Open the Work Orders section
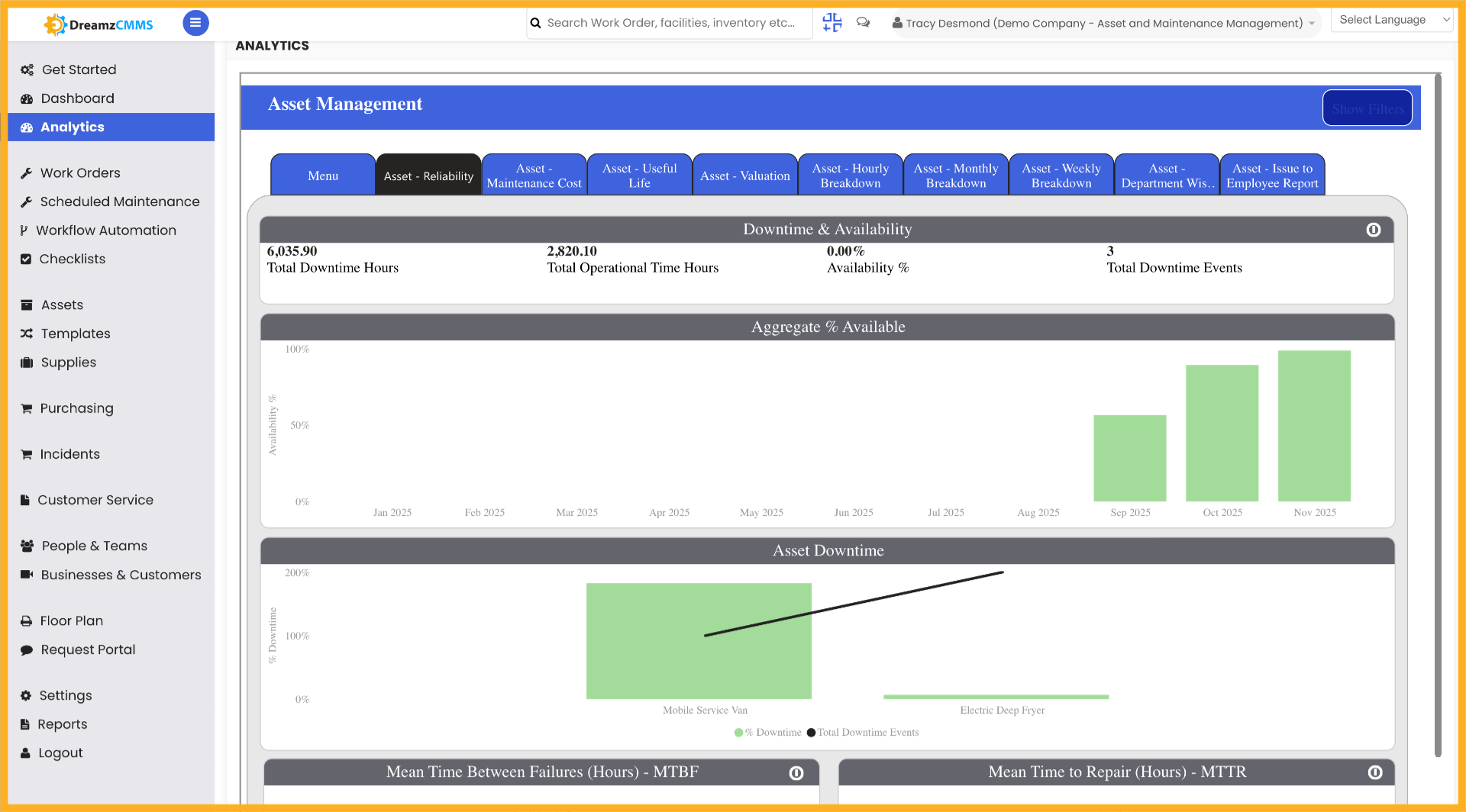 point(79,172)
